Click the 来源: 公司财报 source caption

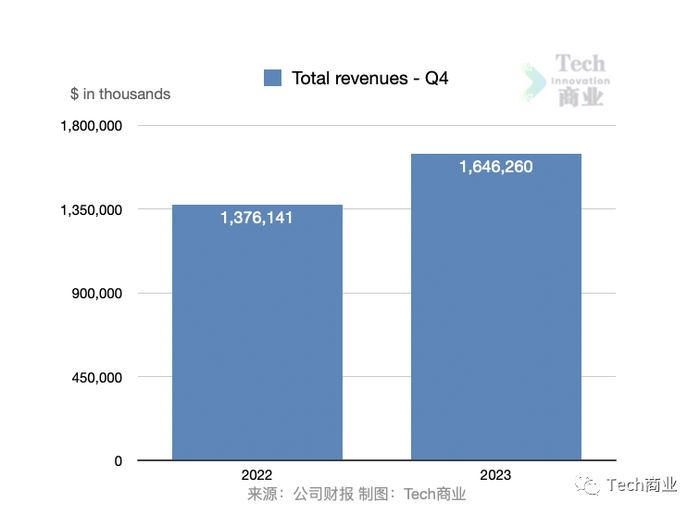(301, 494)
